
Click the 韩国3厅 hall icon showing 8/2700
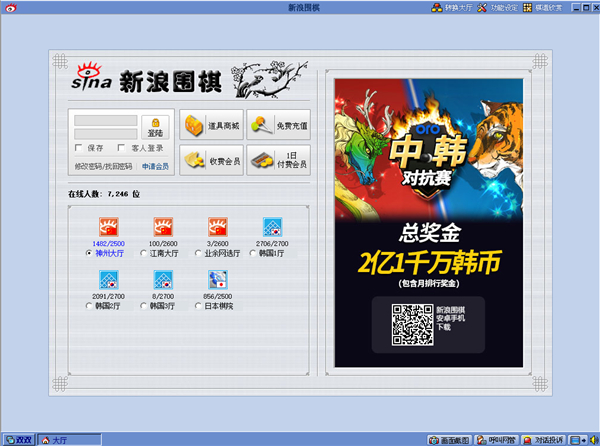(x=163, y=280)
